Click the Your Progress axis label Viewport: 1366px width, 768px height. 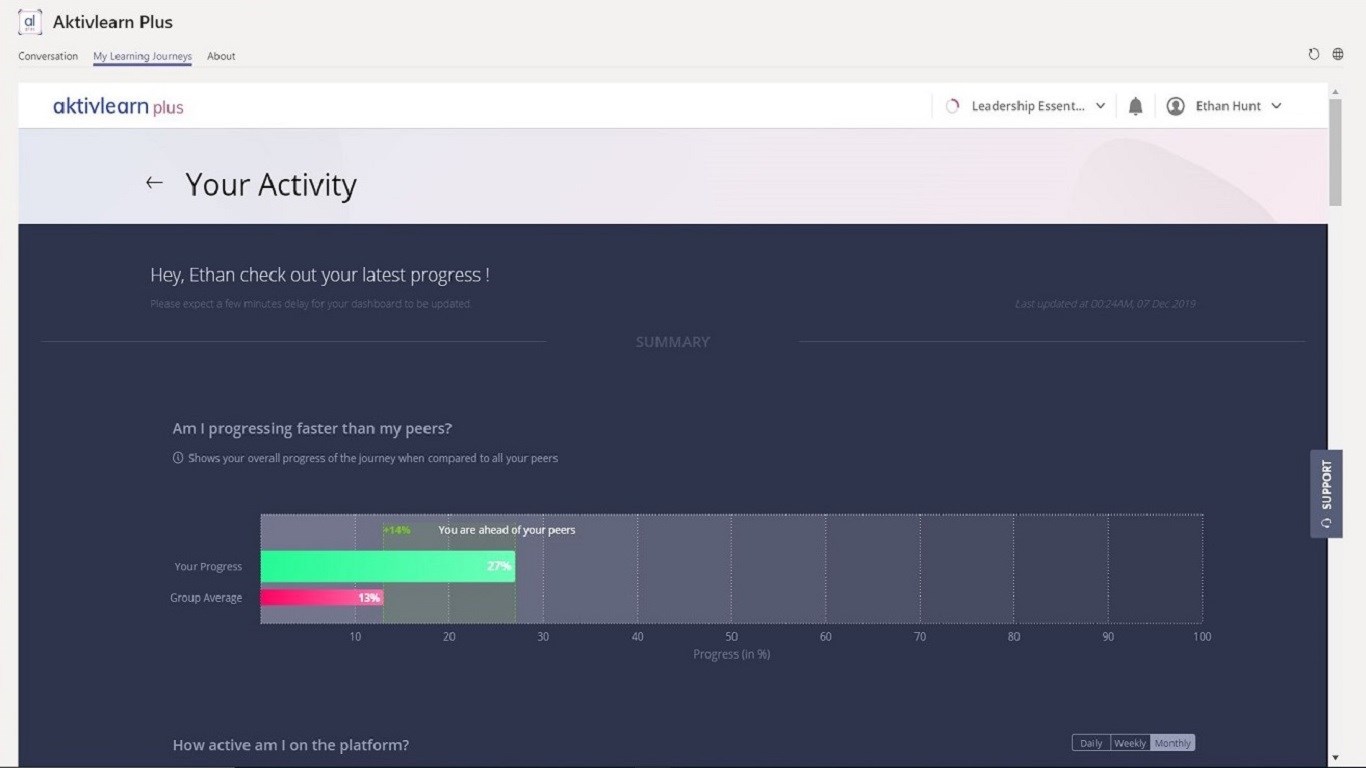(208, 566)
